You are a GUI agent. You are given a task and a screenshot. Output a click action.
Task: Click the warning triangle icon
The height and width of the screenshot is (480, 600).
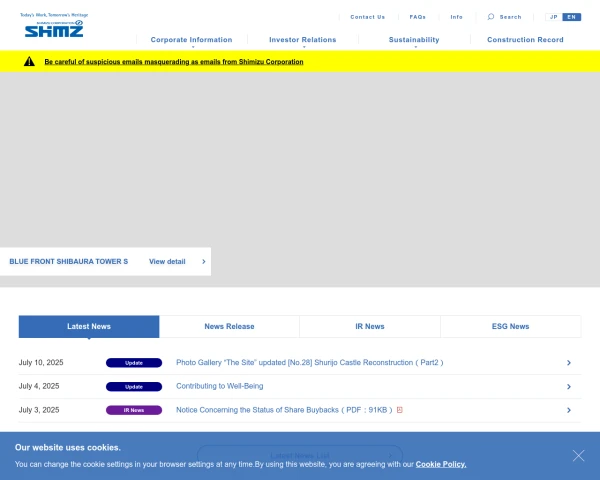29,61
